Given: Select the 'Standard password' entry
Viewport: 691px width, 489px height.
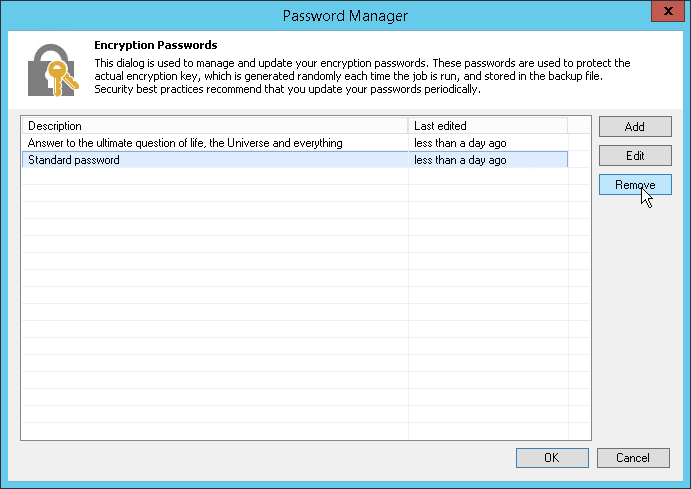Looking at the screenshot, I should tap(74, 160).
